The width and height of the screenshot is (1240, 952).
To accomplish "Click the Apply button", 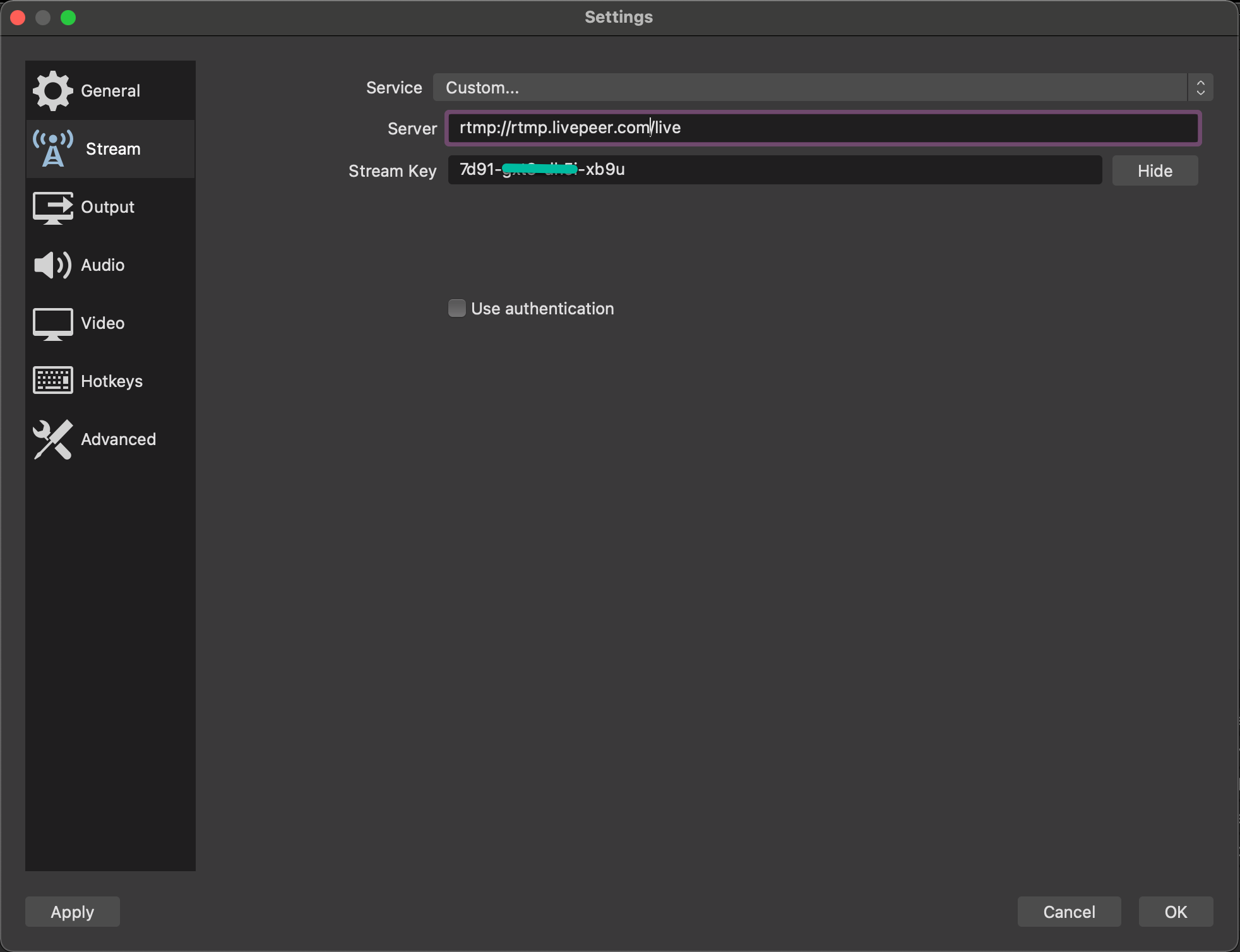I will (73, 912).
